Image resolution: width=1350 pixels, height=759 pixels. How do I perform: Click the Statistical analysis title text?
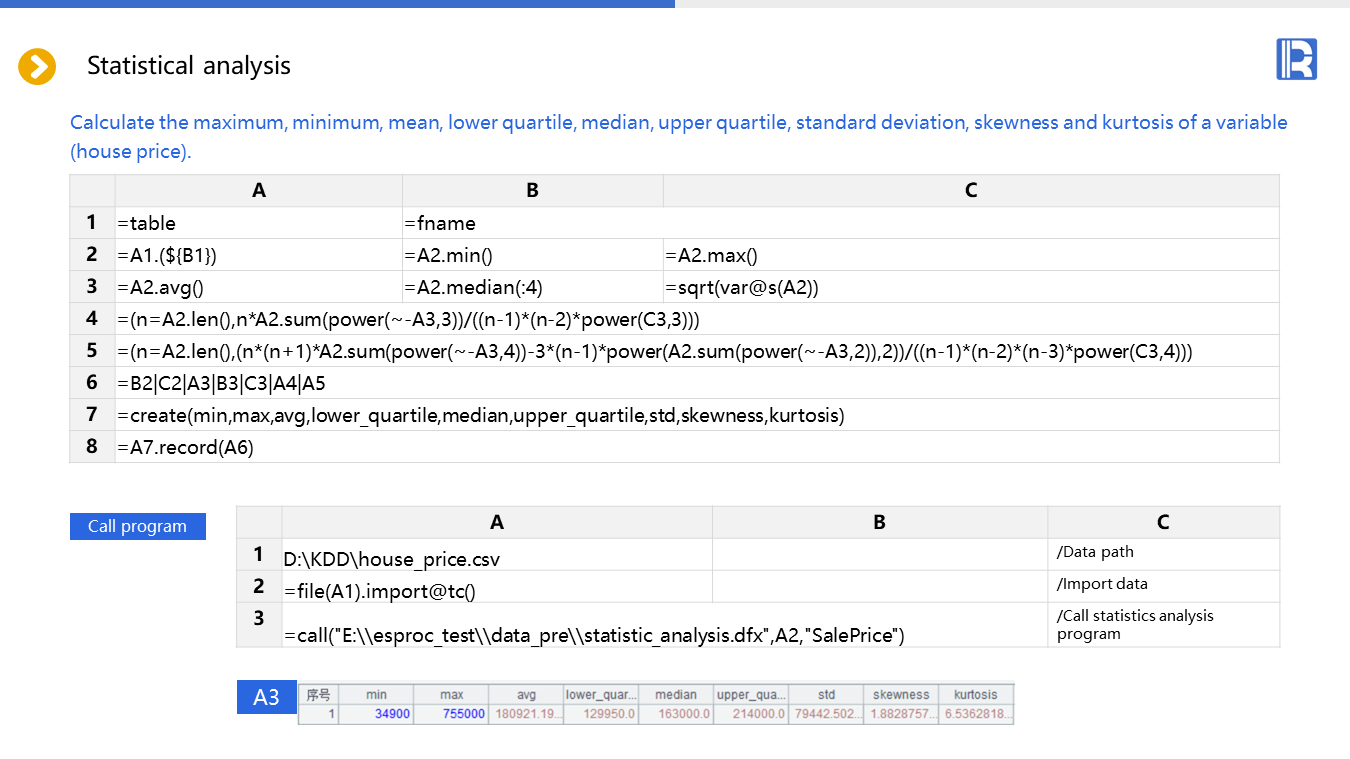click(189, 66)
